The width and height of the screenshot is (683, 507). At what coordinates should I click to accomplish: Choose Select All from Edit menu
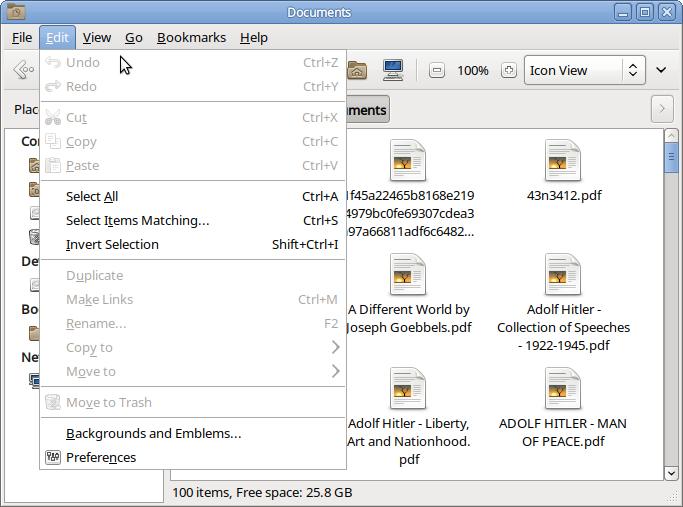[193, 196]
